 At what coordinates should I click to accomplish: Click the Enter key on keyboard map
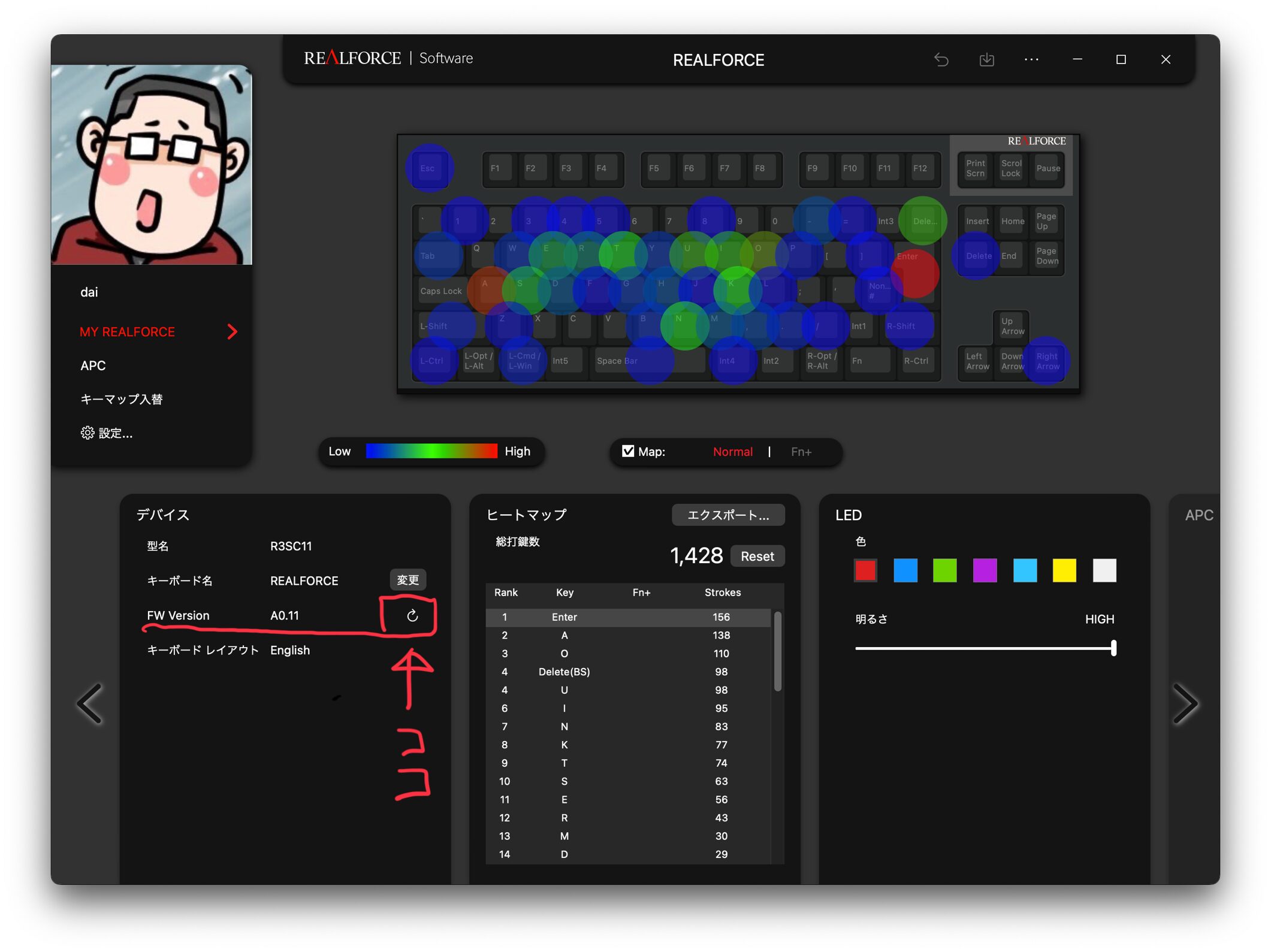tap(914, 273)
